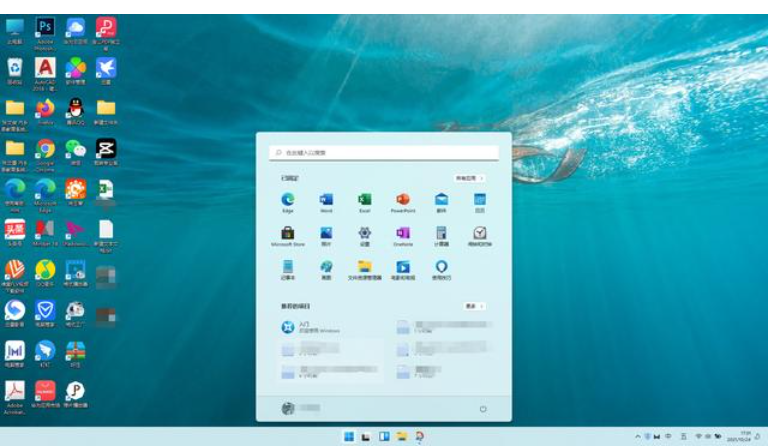Click the user account avatar in Start
Viewport: 769px width, 447px height.
pos(288,408)
